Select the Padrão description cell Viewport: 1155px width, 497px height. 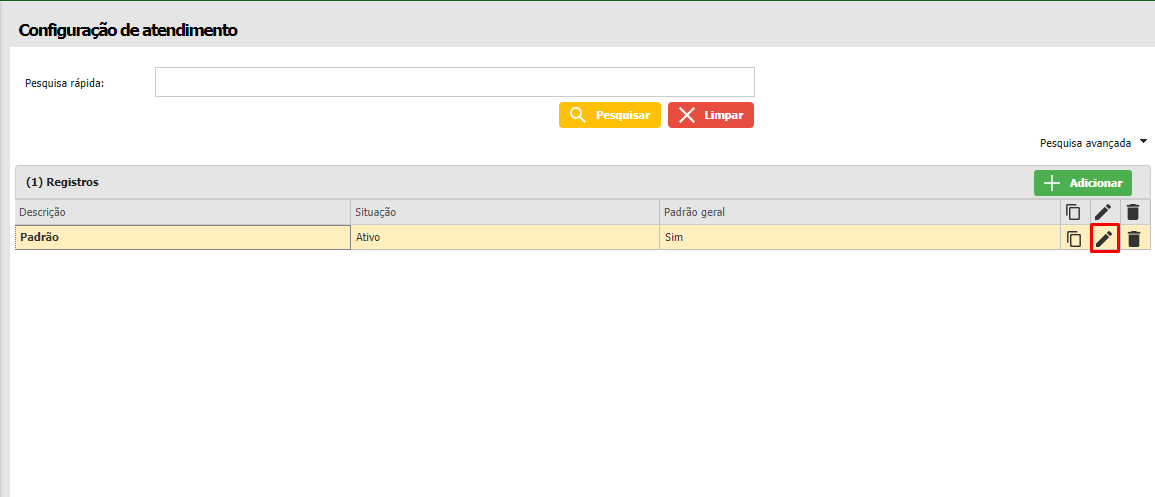click(183, 238)
